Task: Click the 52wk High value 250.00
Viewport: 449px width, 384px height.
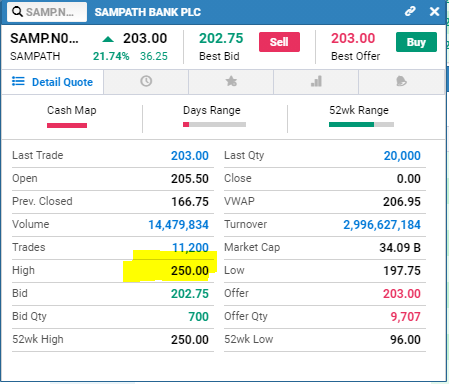Action: [190, 340]
